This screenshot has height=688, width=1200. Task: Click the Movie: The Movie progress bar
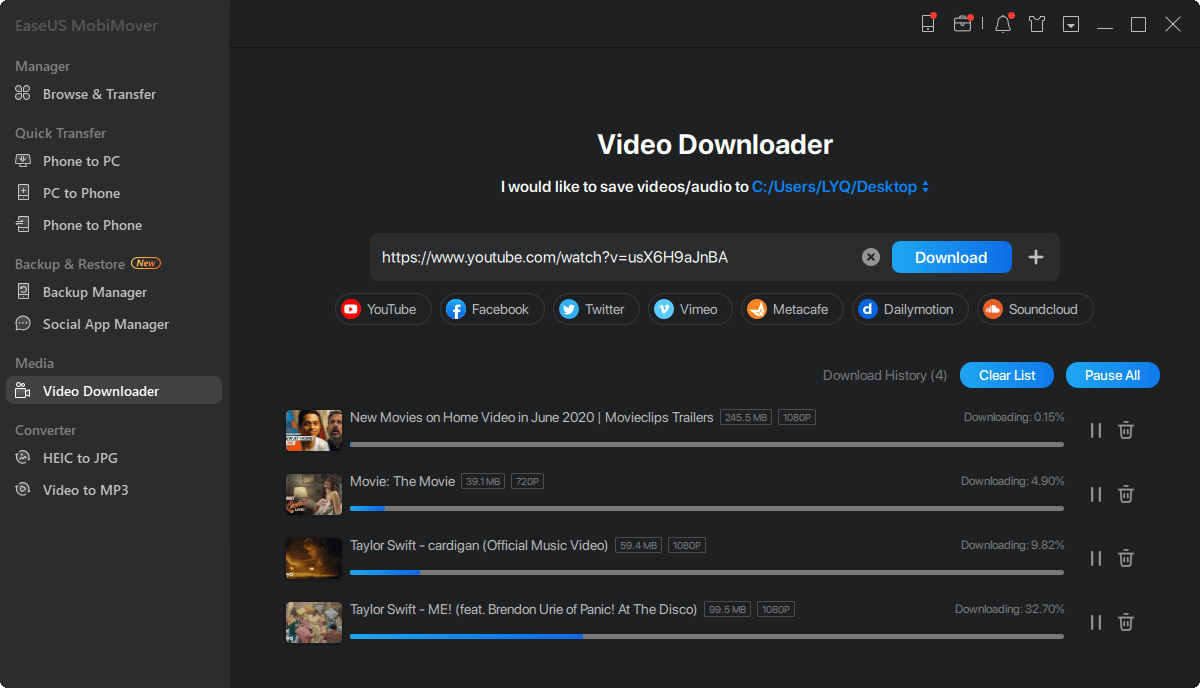(x=707, y=508)
